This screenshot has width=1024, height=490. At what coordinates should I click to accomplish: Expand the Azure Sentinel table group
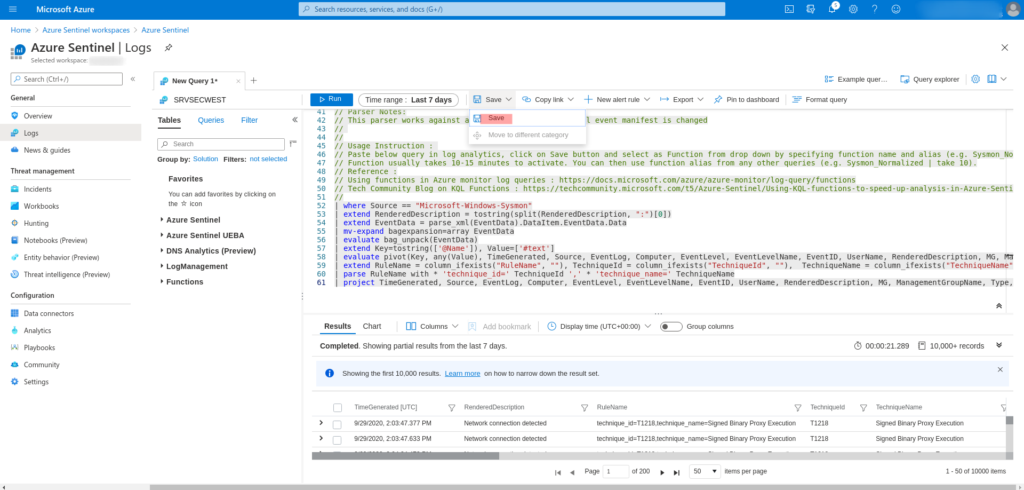(x=162, y=220)
